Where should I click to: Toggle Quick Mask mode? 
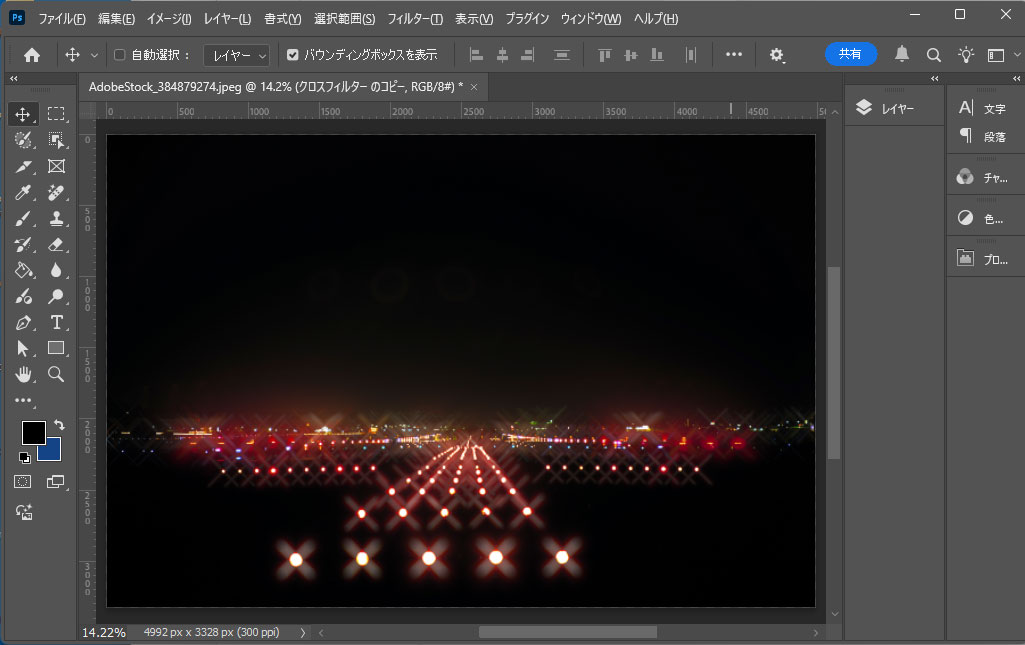pos(24,482)
